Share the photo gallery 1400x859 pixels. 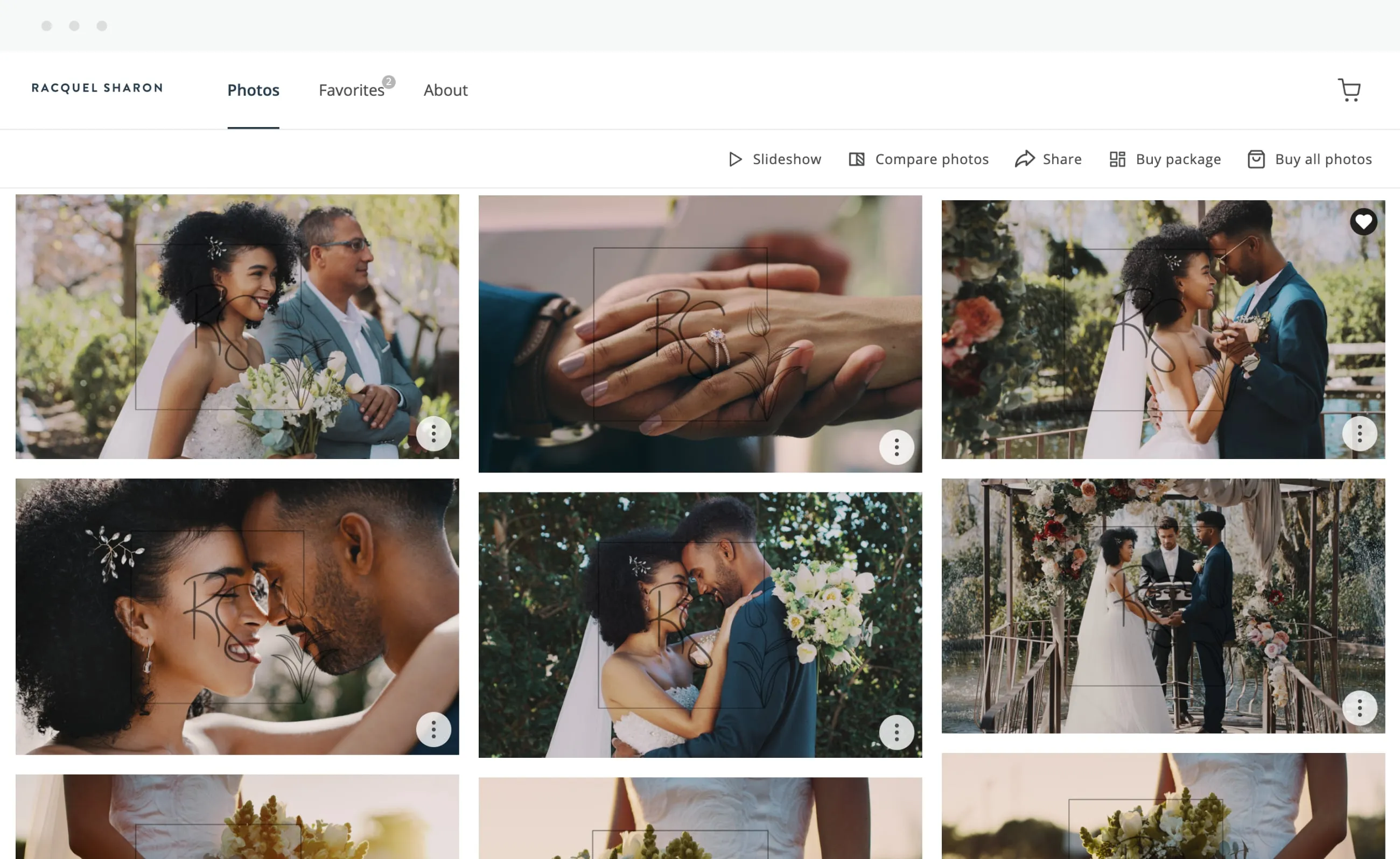coord(1048,159)
